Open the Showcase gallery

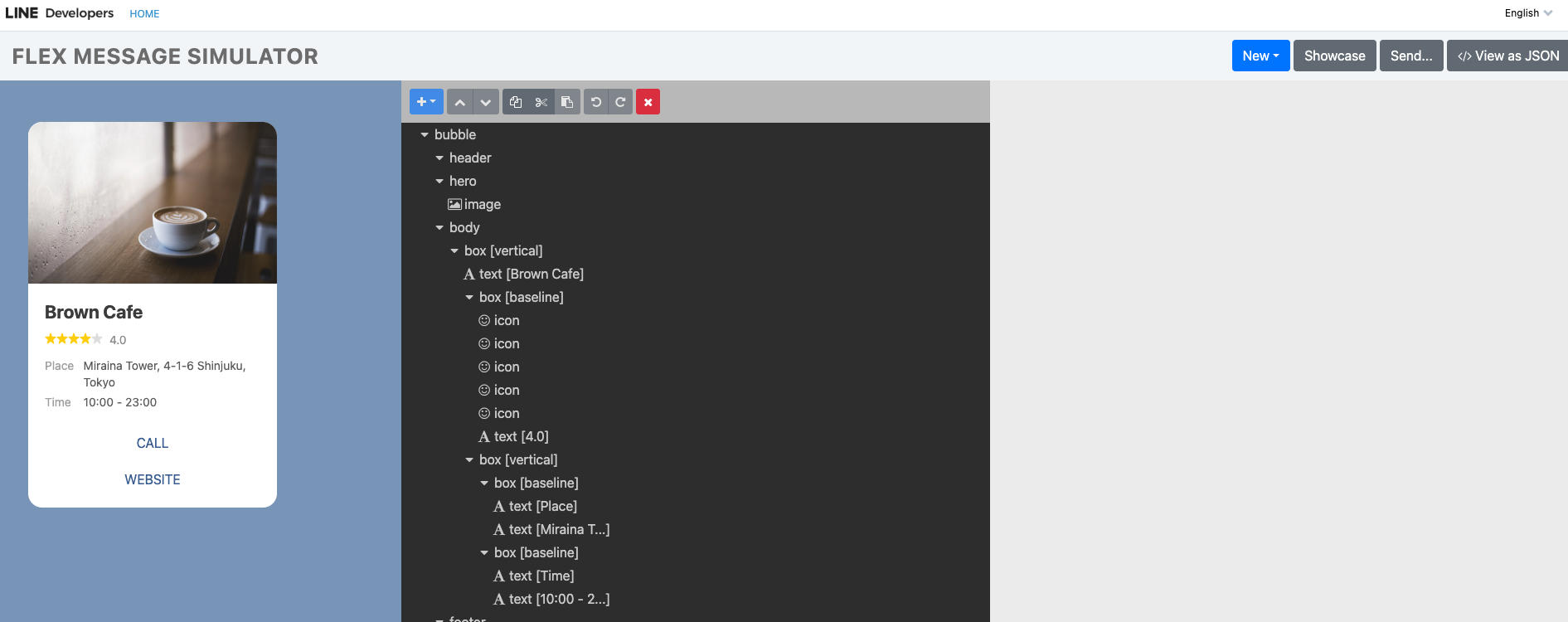point(1334,56)
